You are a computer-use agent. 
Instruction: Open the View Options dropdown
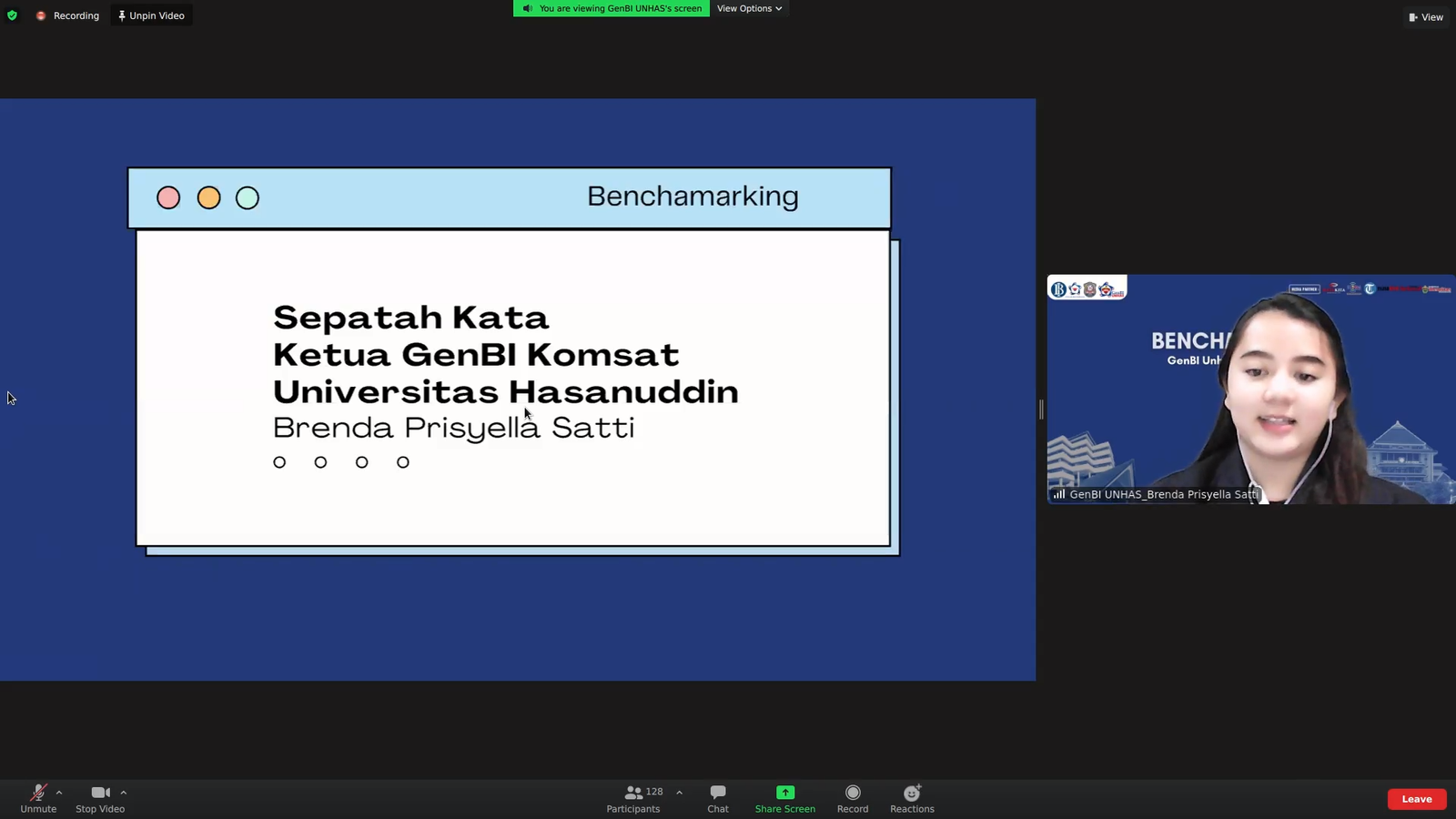[x=748, y=8]
